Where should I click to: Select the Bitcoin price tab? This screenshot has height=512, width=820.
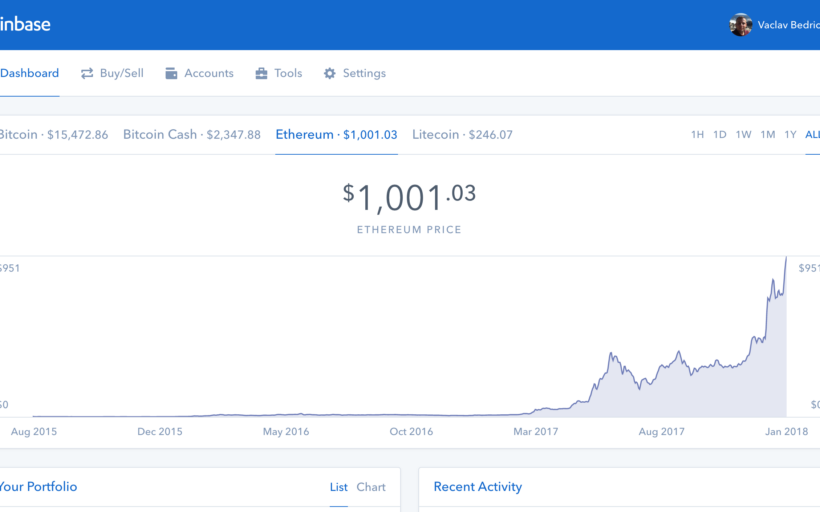tap(53, 134)
